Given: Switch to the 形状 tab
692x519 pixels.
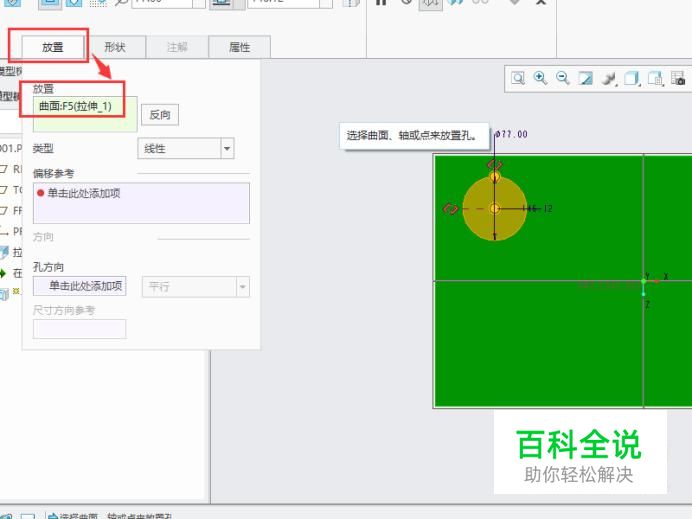Looking at the screenshot, I should 115,47.
